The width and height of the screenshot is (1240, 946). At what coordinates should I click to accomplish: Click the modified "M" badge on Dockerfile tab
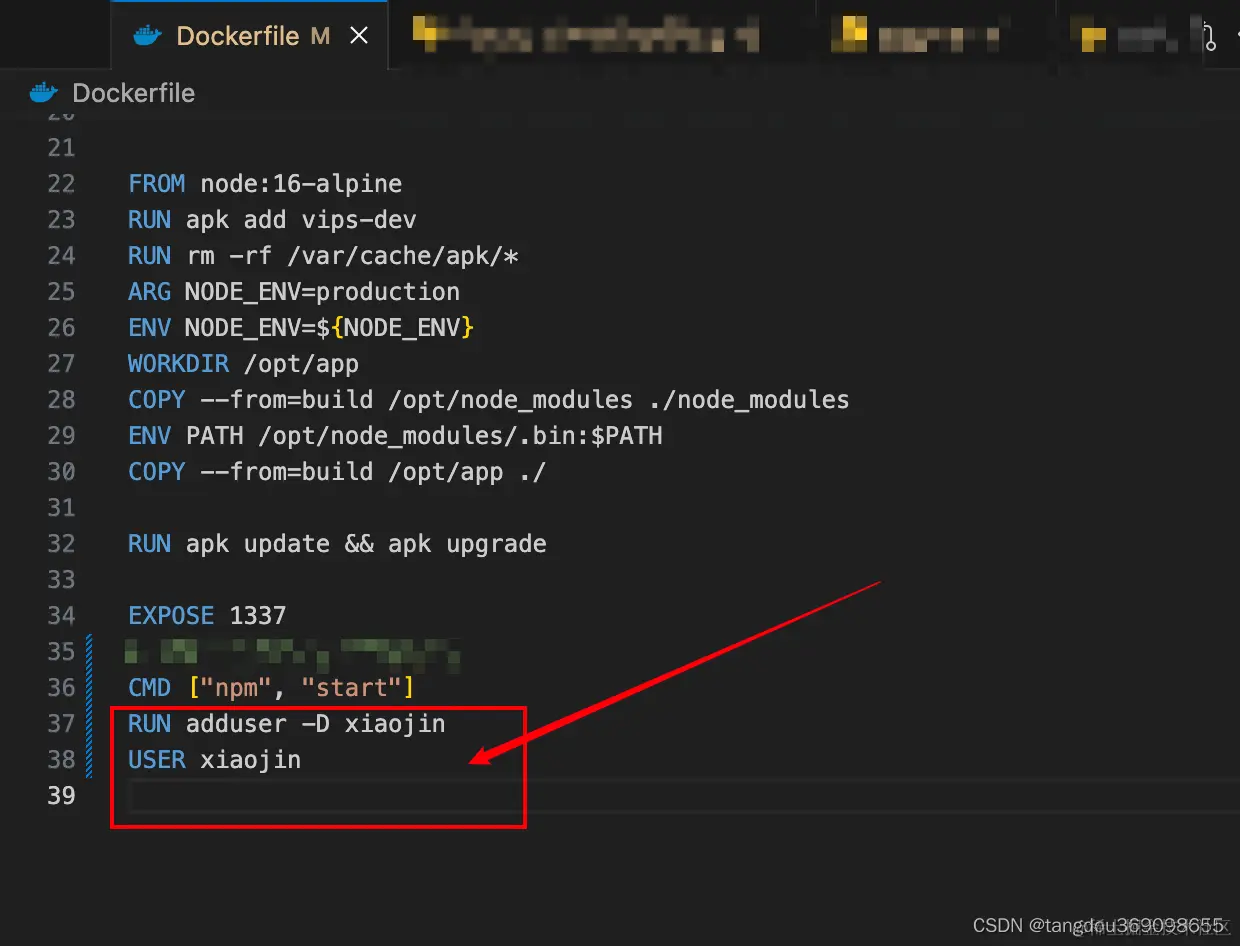click(320, 36)
